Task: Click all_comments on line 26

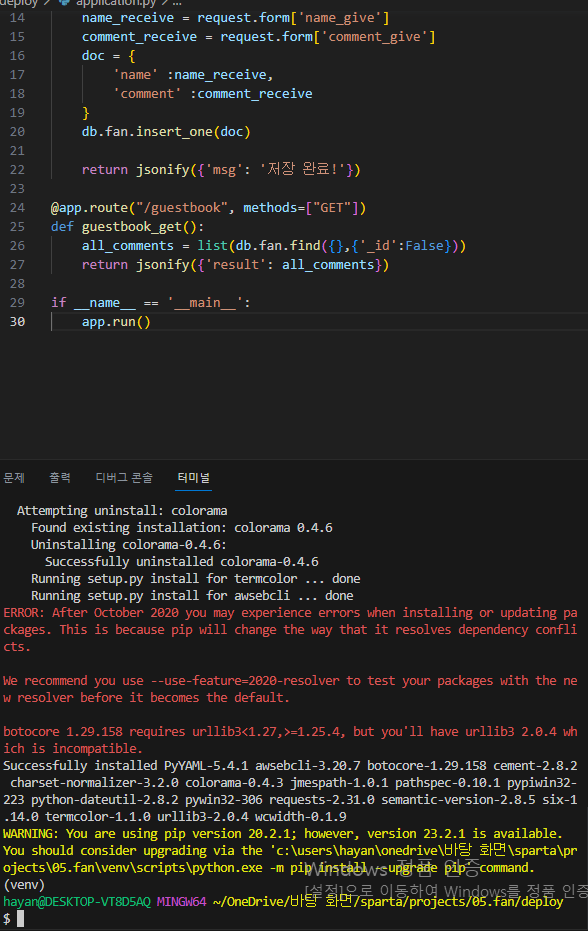Action: click(x=128, y=246)
